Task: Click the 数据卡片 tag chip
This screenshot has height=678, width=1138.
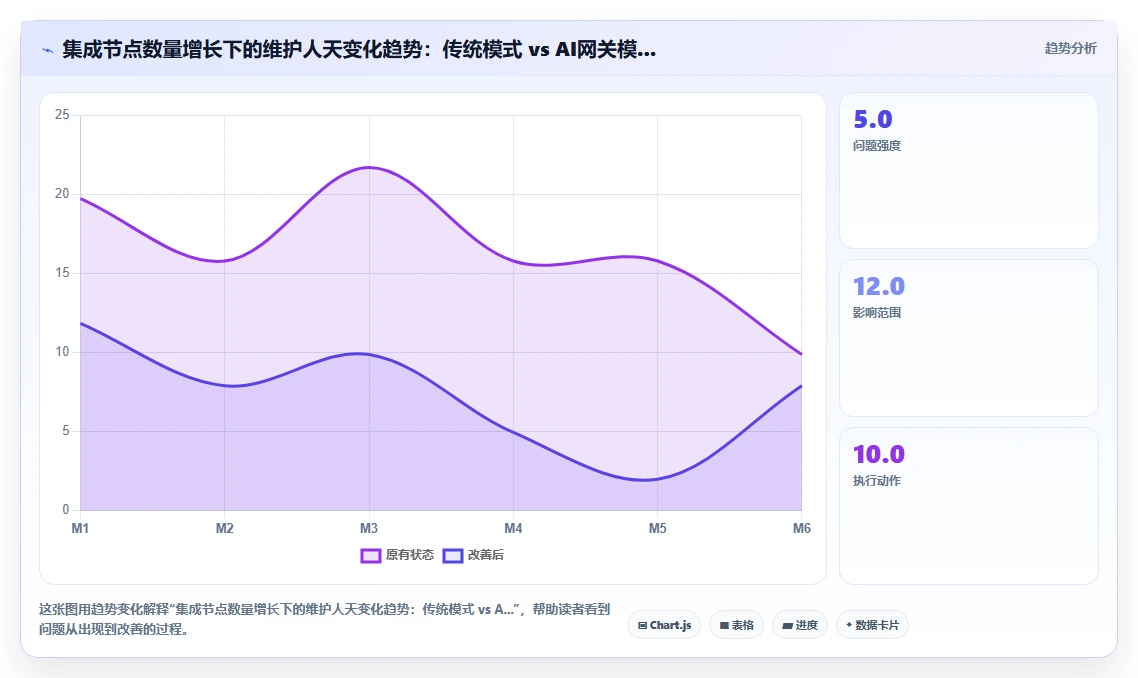Action: [872, 625]
